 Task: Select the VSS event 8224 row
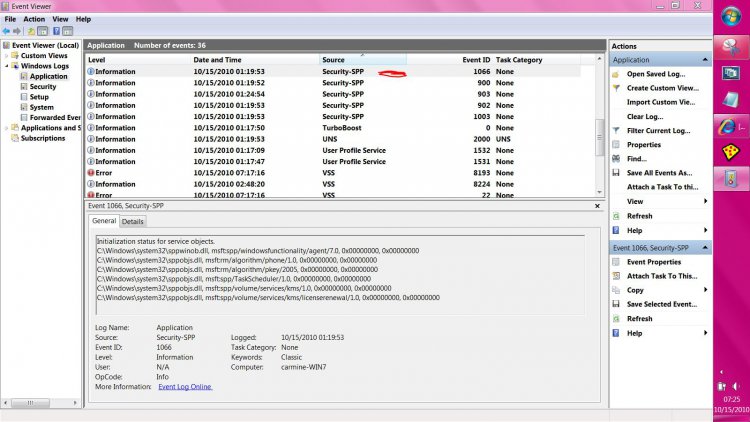[x=333, y=184]
